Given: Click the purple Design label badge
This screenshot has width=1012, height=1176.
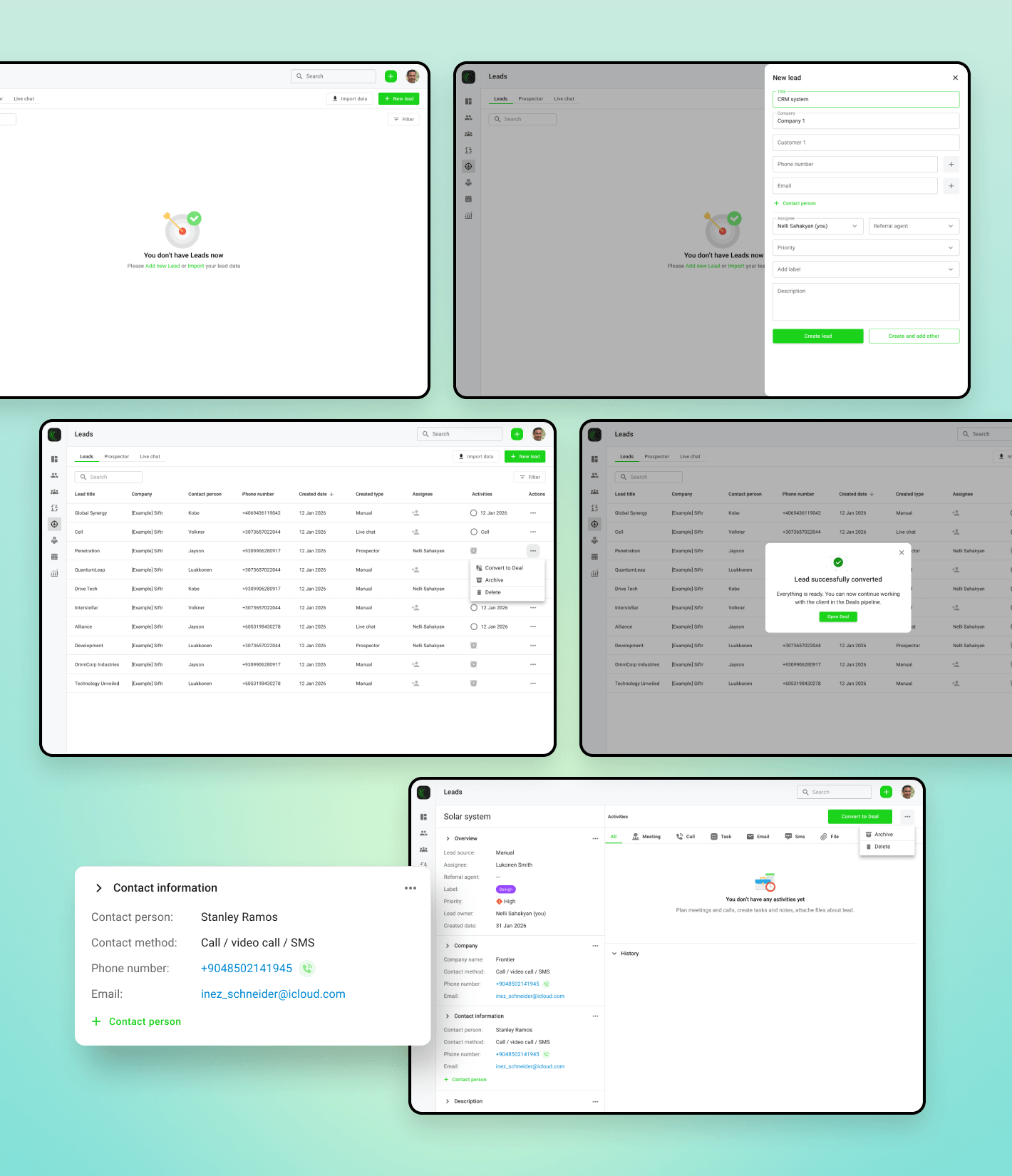Looking at the screenshot, I should pos(505,889).
